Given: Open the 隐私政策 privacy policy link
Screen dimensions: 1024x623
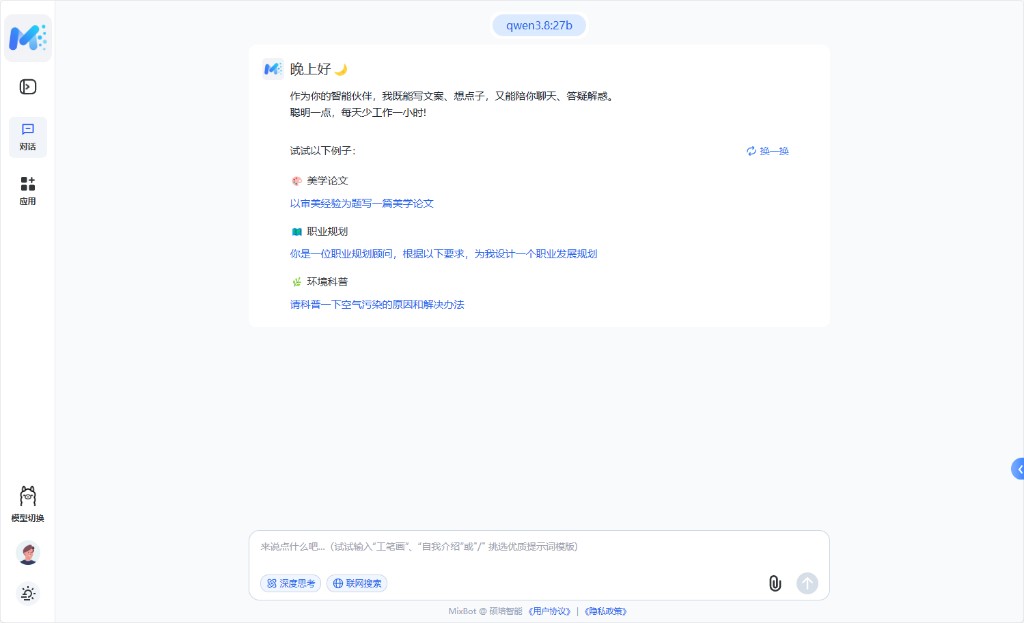Looking at the screenshot, I should pos(605,611).
